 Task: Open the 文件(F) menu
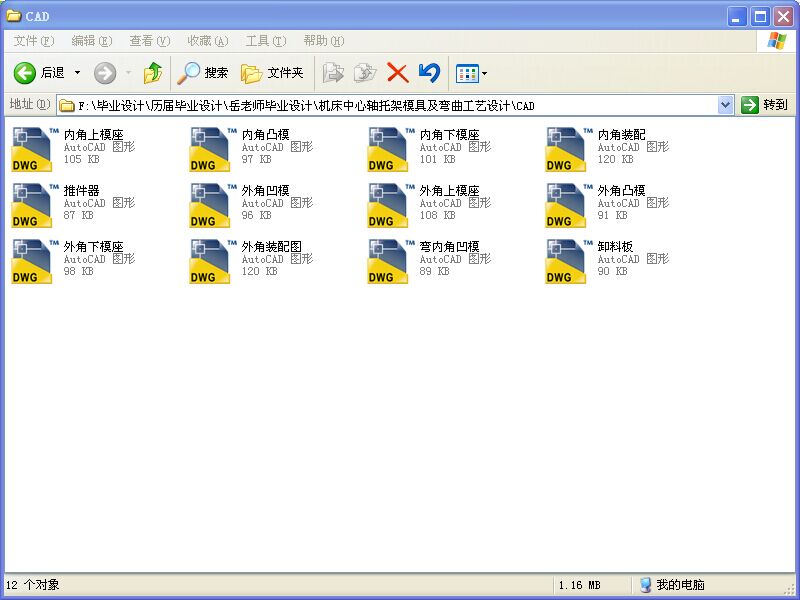tap(34, 41)
